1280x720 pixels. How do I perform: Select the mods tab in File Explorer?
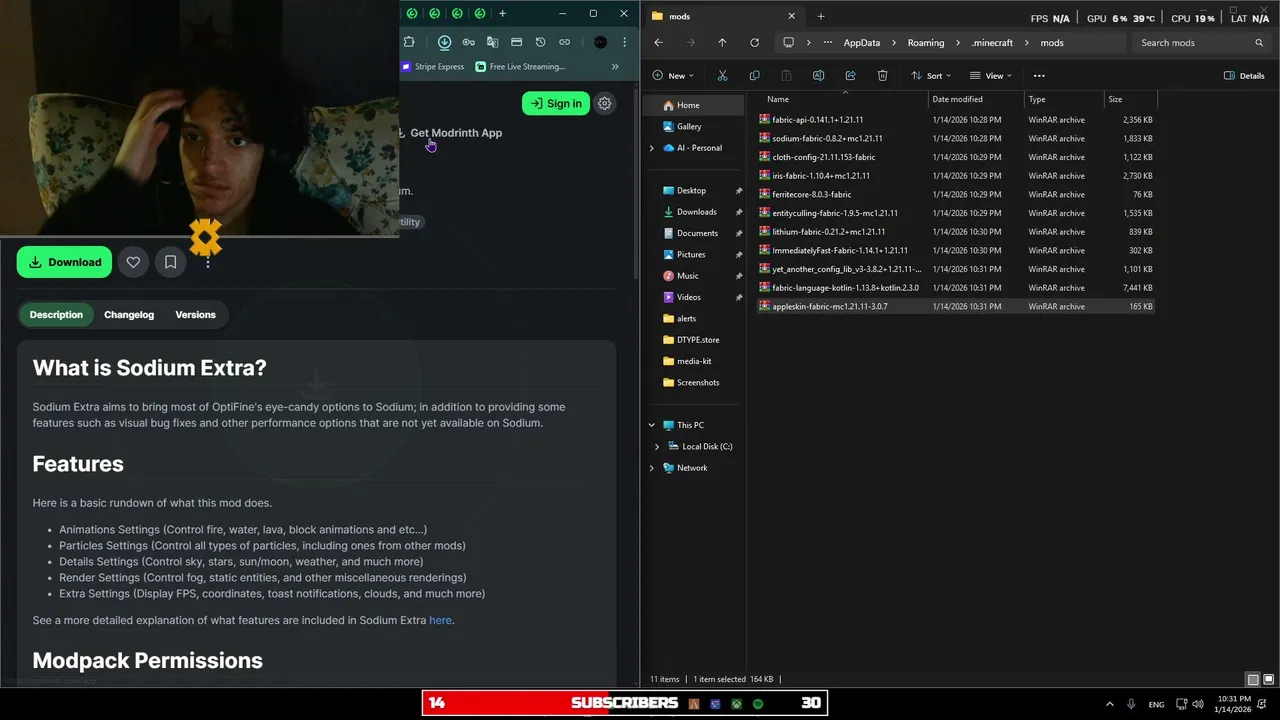point(723,16)
